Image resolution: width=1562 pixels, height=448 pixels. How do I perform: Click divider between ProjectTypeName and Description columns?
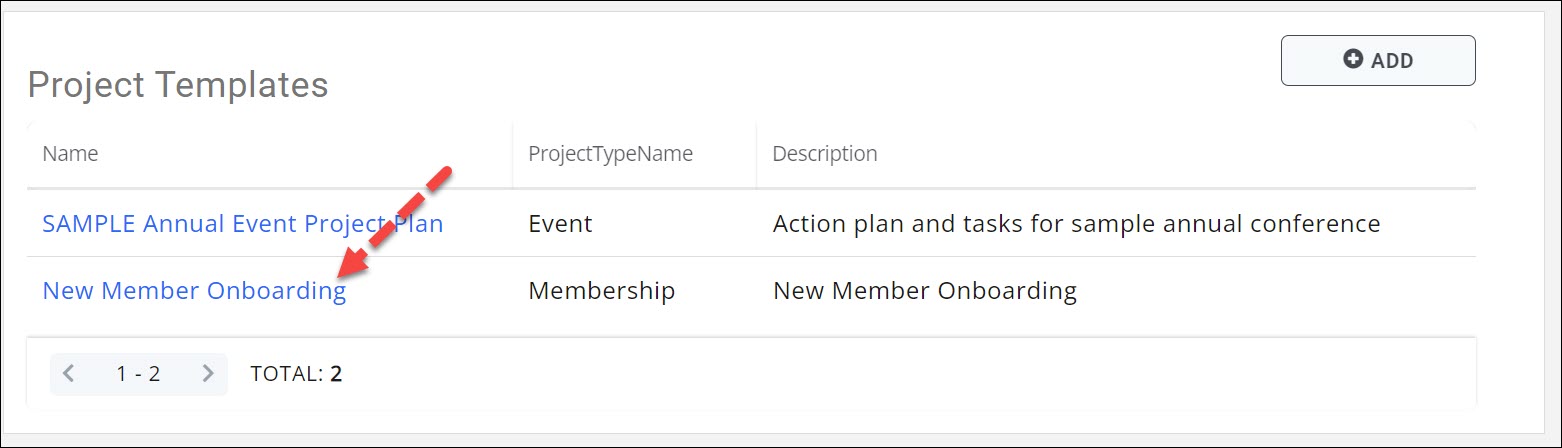coord(757,154)
